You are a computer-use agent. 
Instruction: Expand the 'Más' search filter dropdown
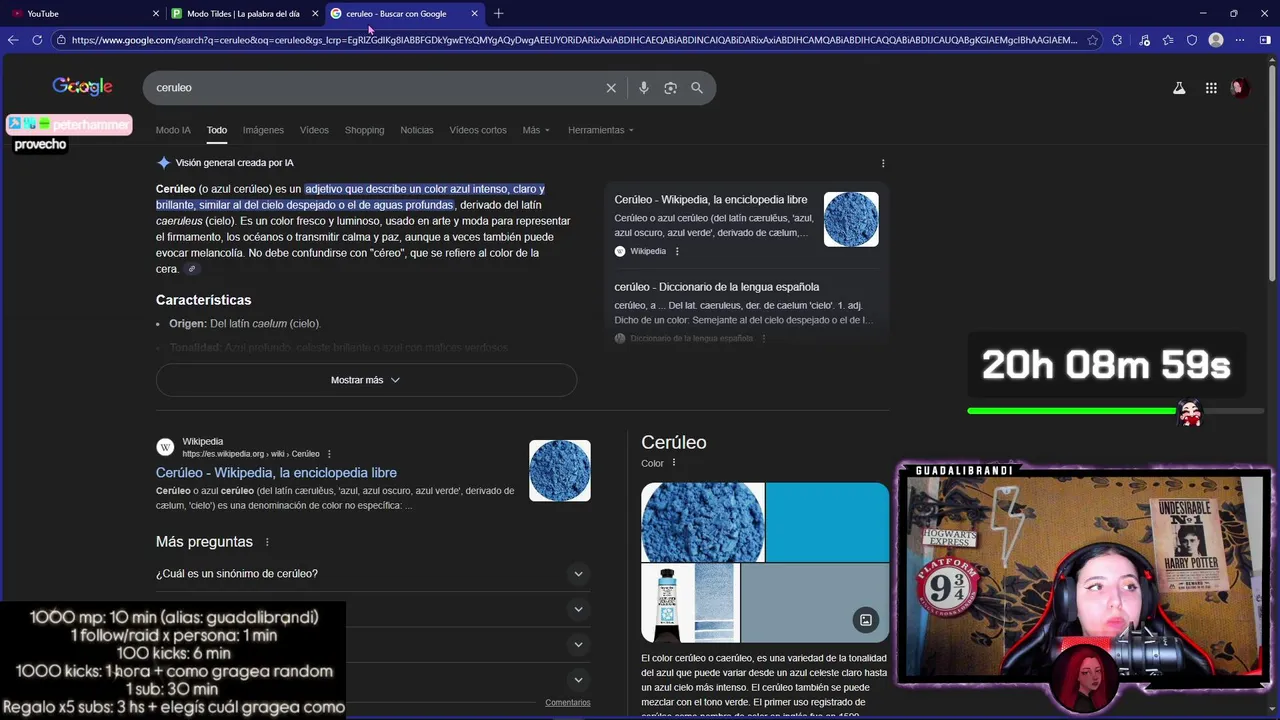coord(536,130)
